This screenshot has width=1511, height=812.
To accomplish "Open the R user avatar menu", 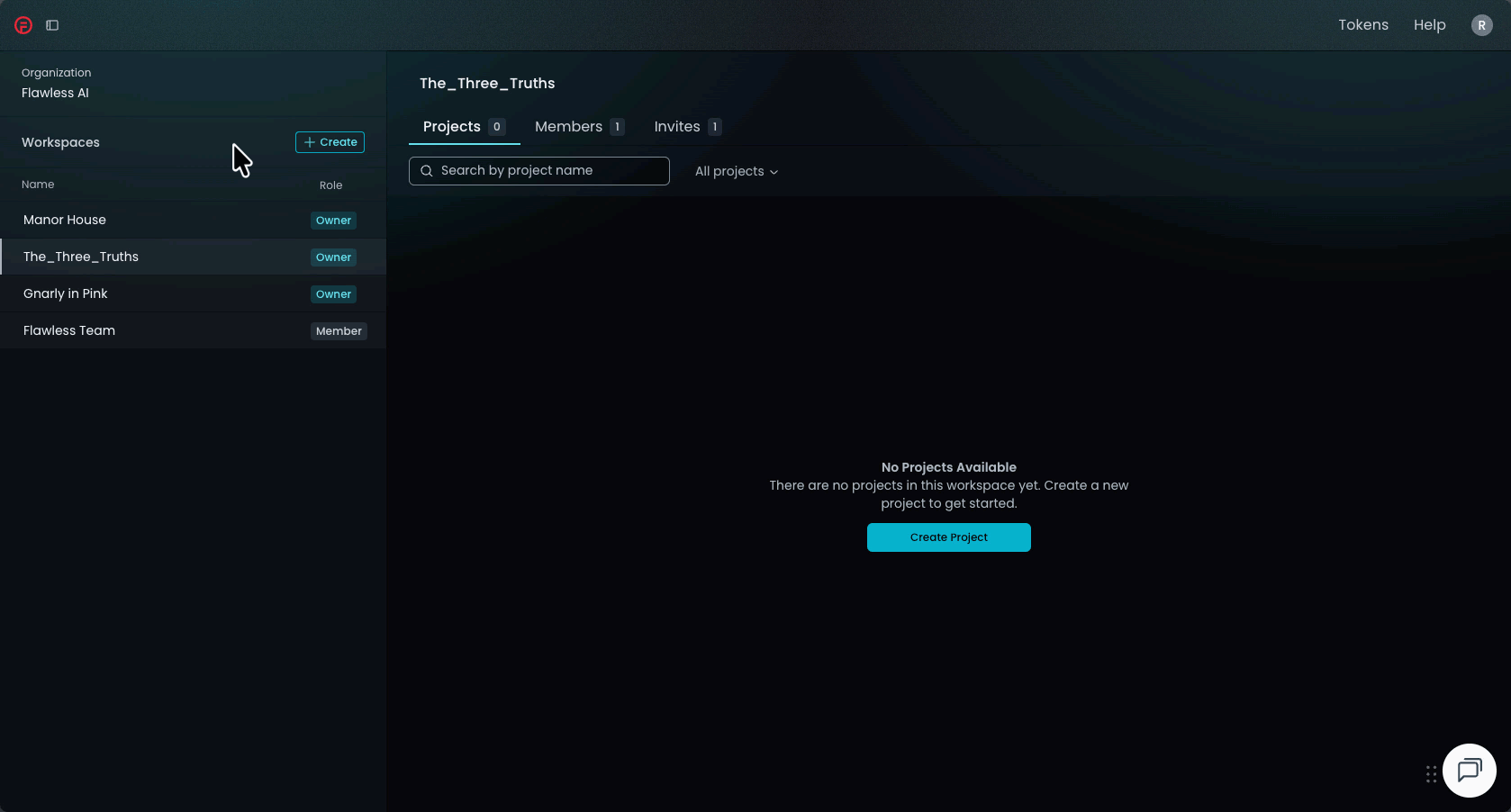I will tap(1481, 25).
